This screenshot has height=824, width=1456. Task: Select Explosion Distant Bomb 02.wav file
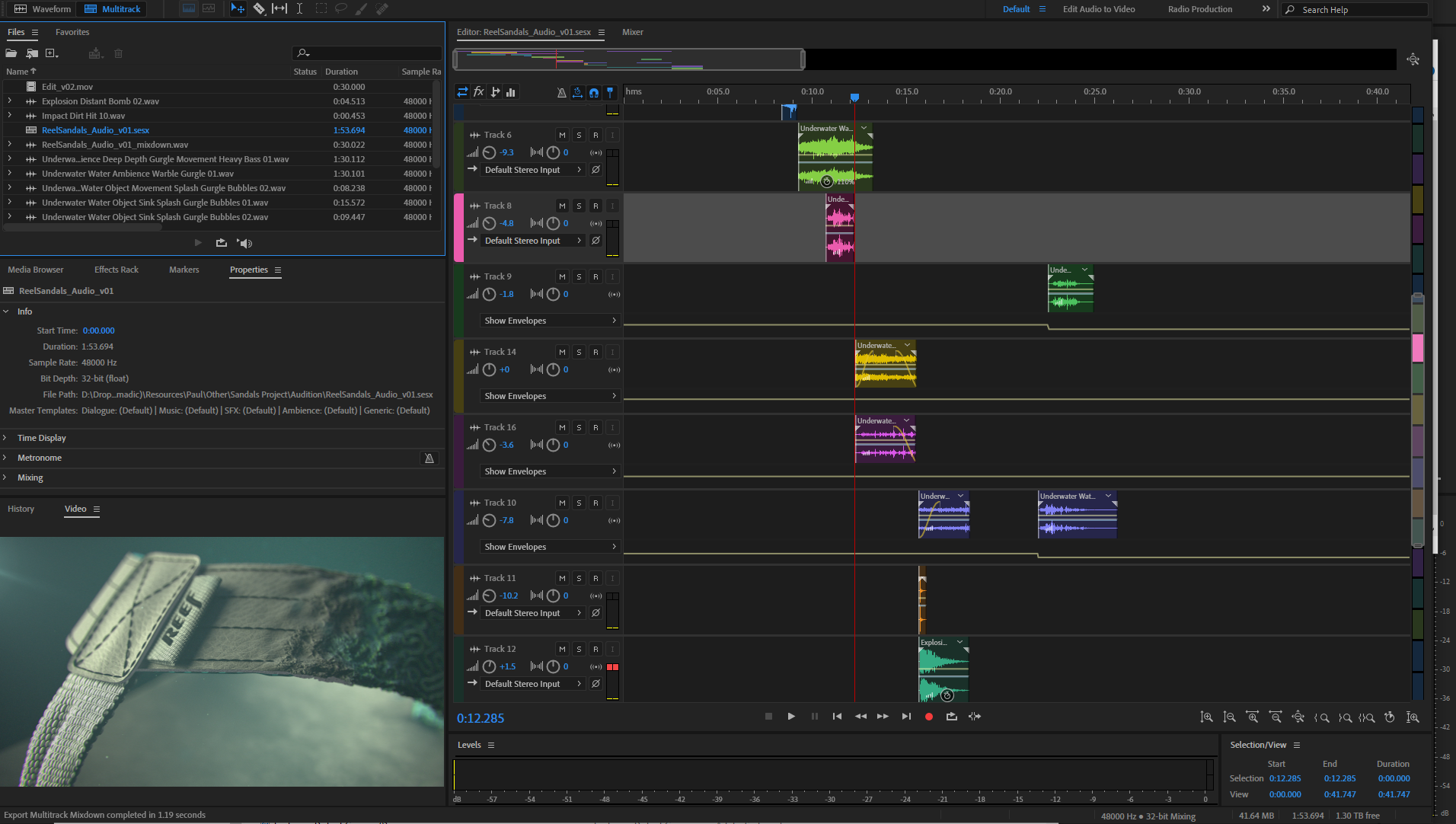(100, 101)
